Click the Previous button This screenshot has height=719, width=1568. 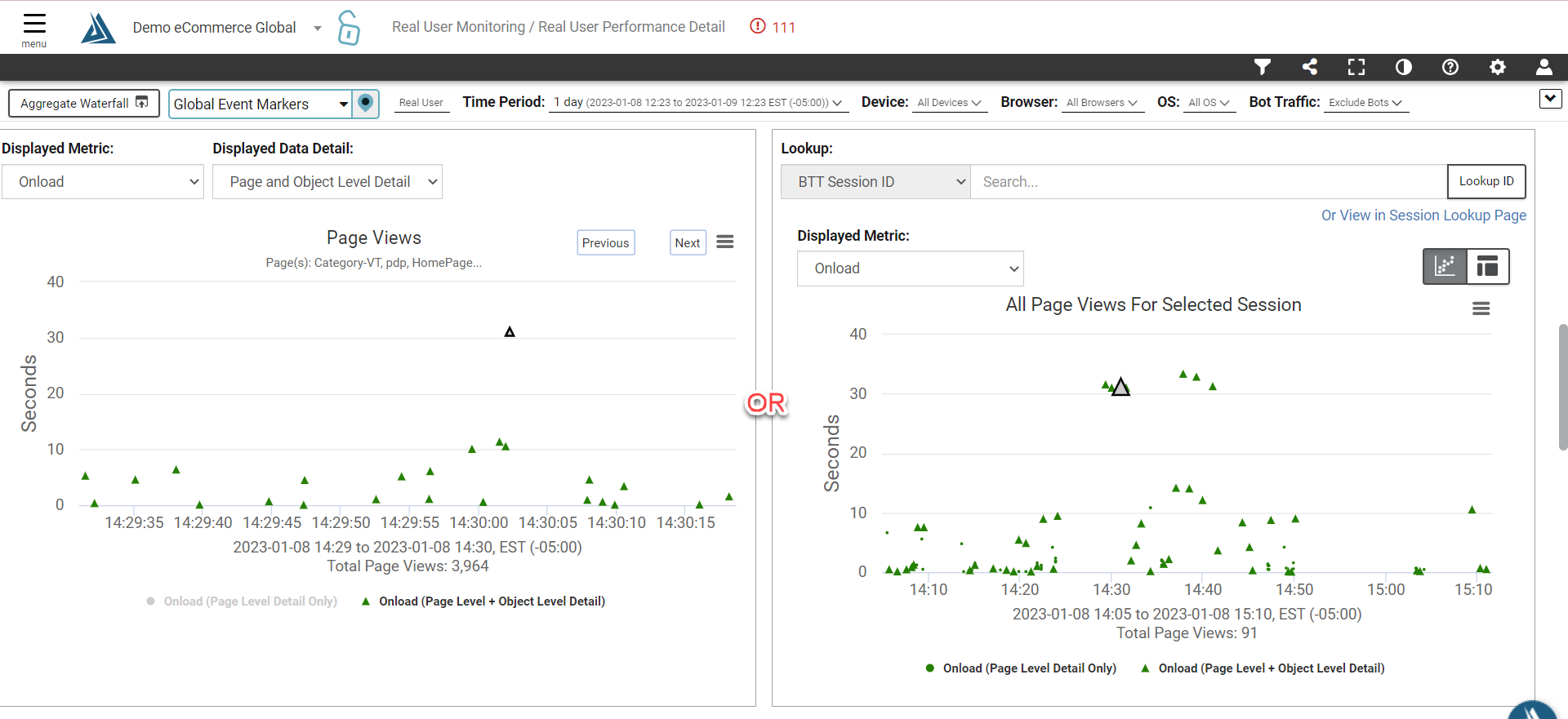pos(606,242)
